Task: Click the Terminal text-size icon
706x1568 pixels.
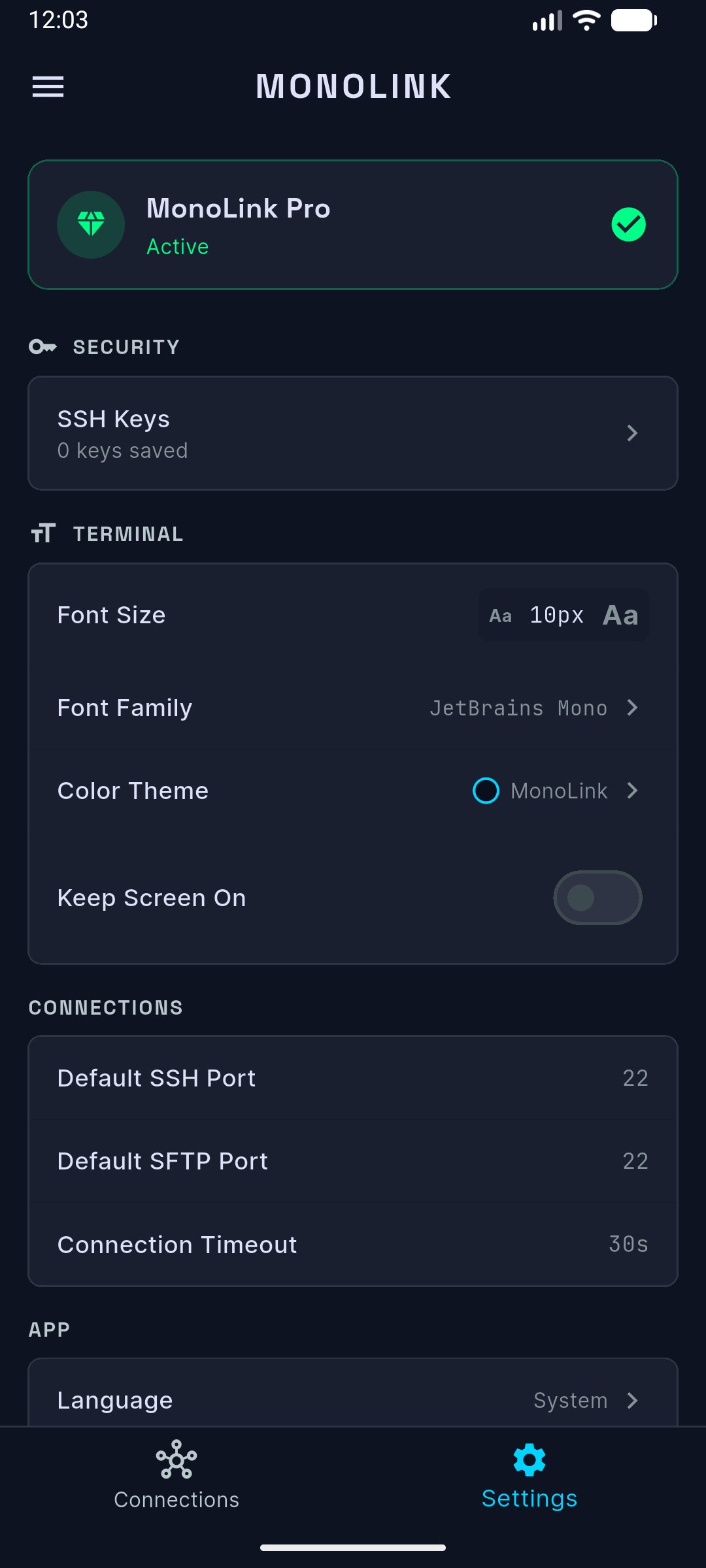Action: tap(43, 533)
